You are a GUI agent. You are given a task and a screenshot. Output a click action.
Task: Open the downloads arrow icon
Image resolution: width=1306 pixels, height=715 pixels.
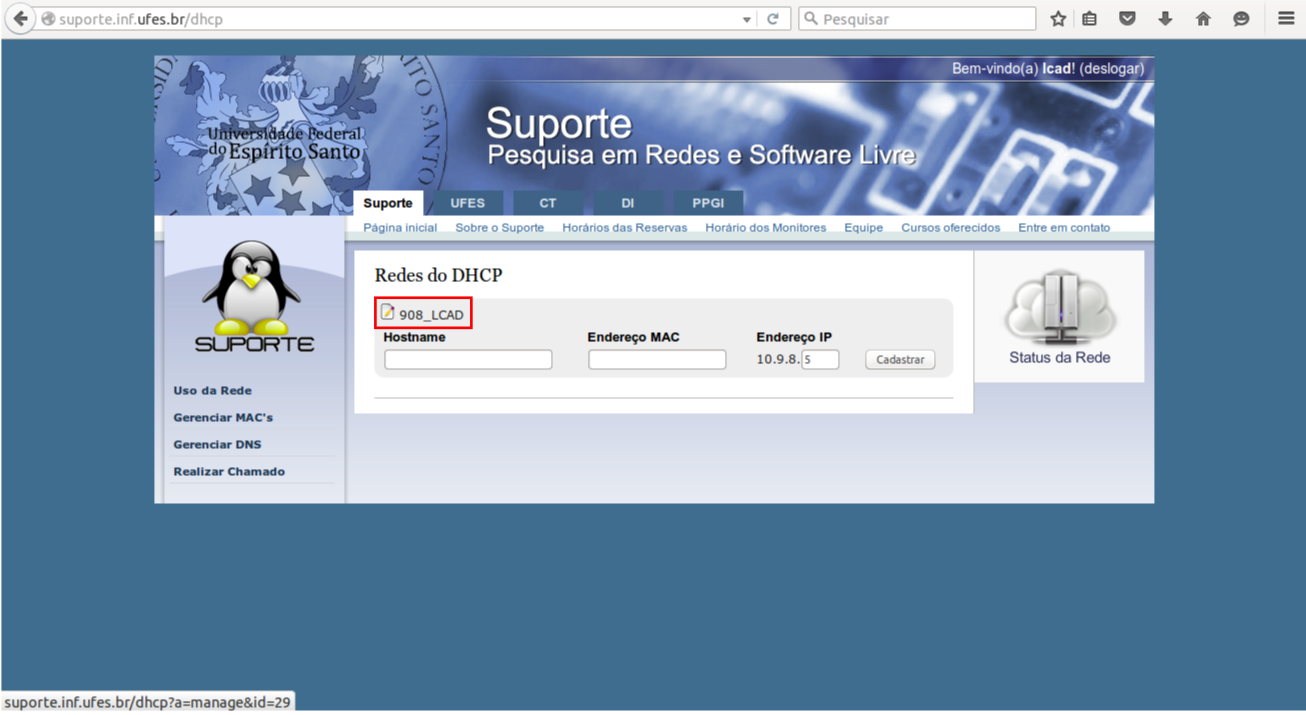point(1165,19)
